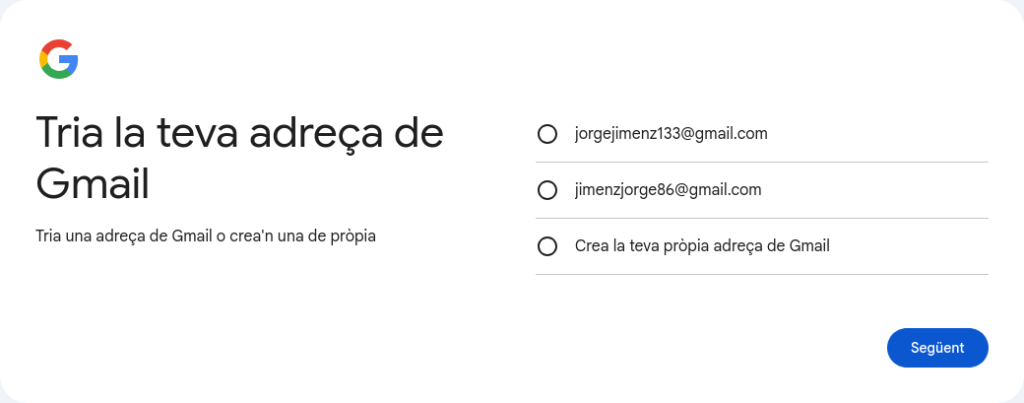The width and height of the screenshot is (1024, 403).
Task: Click the jimenzjorge86@gmail.com address label
Action: [668, 189]
